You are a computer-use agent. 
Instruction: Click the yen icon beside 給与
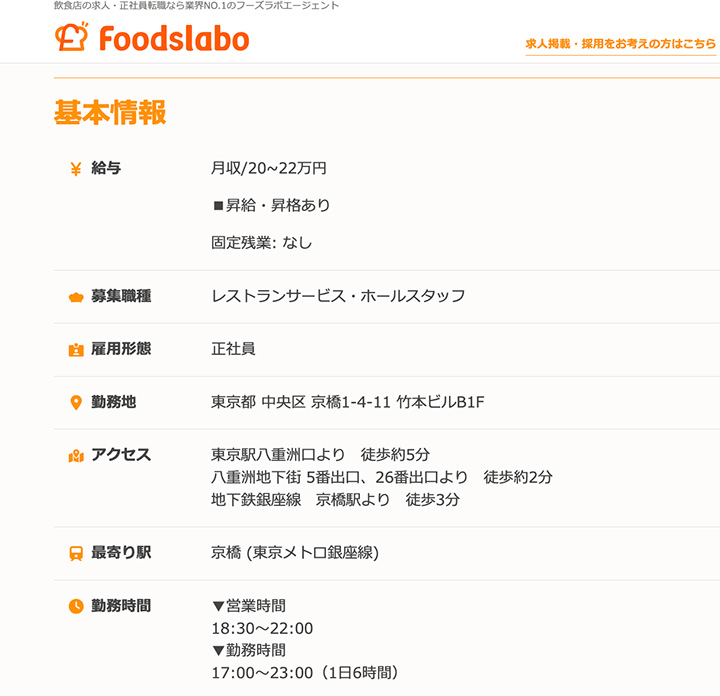point(75,169)
